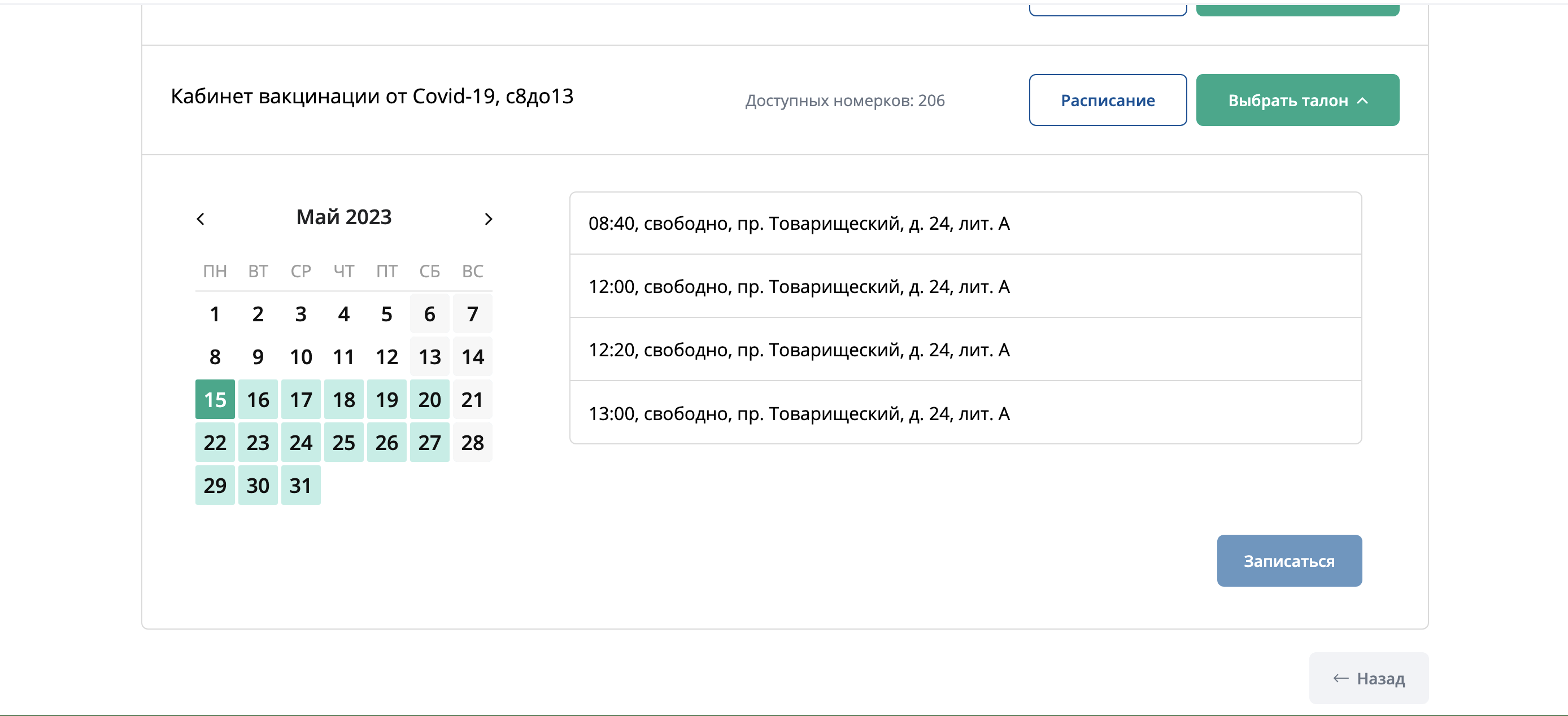Select May 15 in the calendar
Screen dimensions: 1568x716
[215, 400]
